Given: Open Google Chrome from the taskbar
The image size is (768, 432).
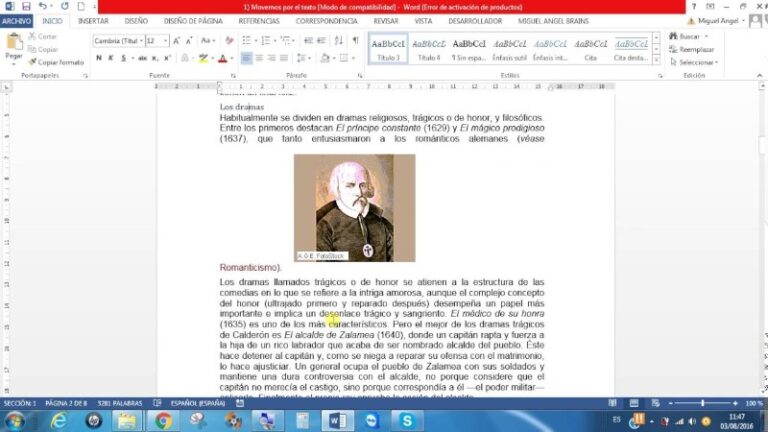Looking at the screenshot, I should pyautogui.click(x=163, y=421).
